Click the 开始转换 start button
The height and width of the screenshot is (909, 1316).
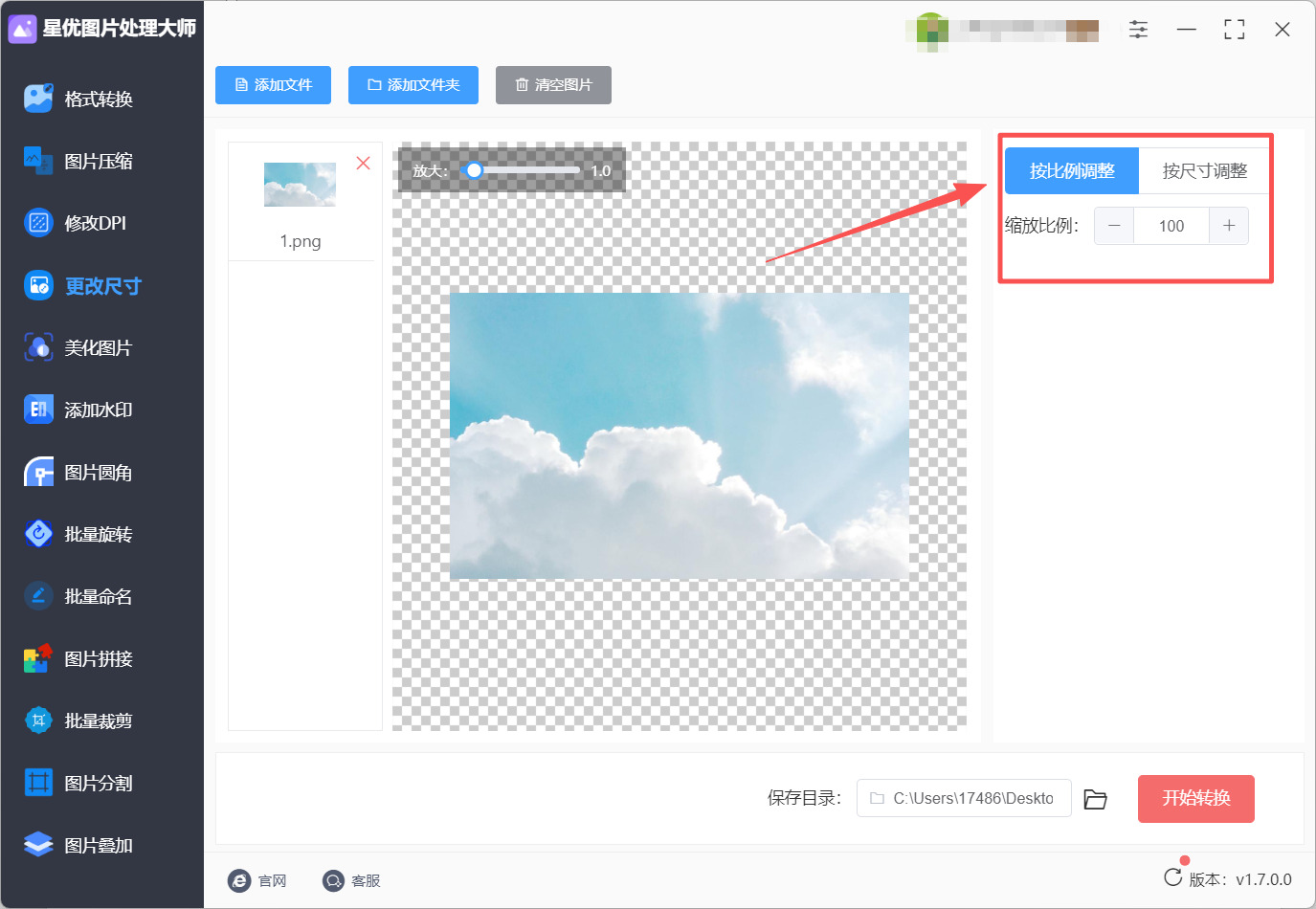point(1195,799)
